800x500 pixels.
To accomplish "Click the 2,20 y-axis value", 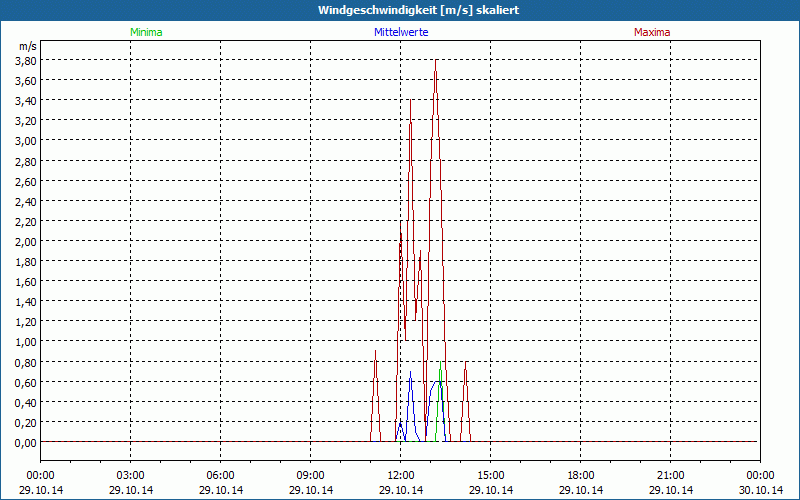I will [x=26, y=221].
